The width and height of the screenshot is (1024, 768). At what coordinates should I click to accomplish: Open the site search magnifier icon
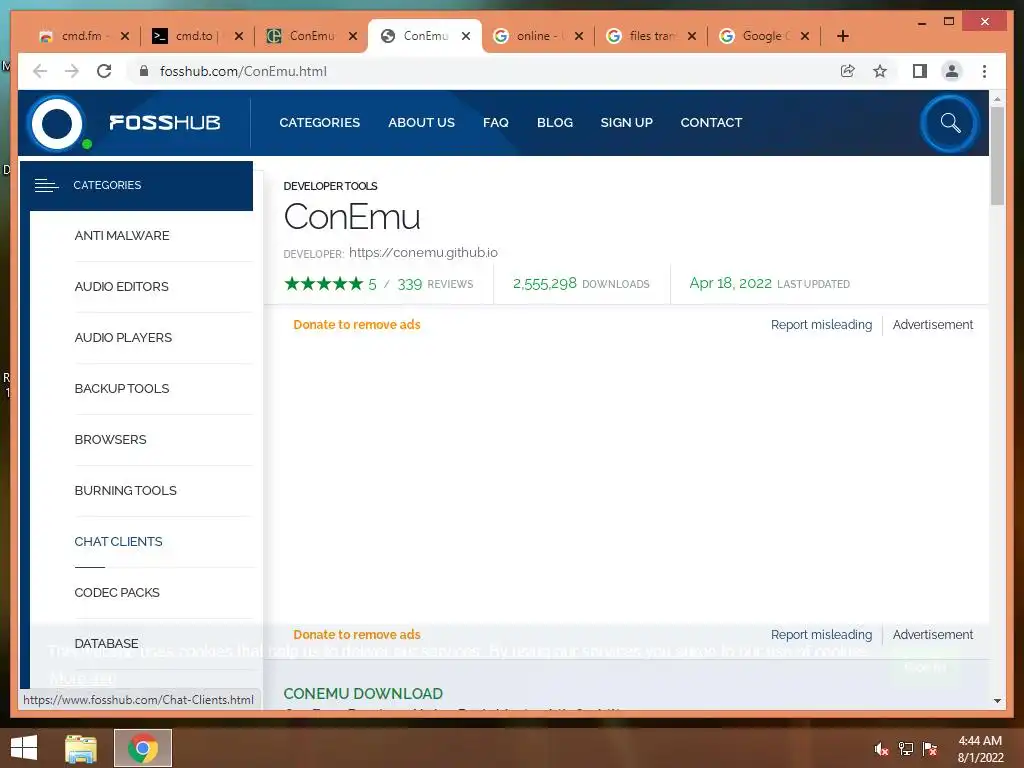pyautogui.click(x=950, y=123)
